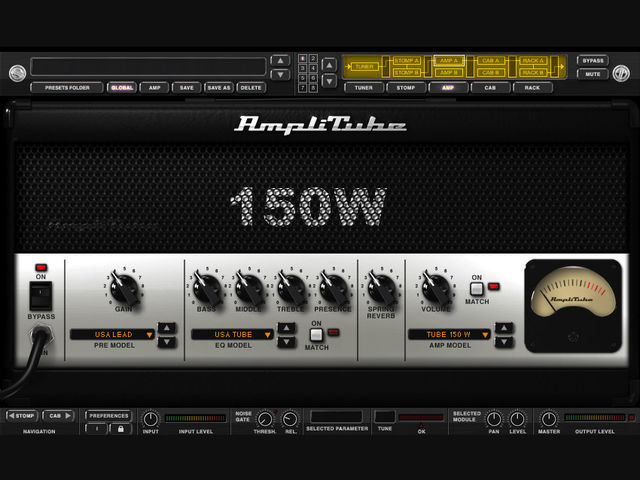Select Rack B block in signal chain
640x480 pixels.
point(533,73)
